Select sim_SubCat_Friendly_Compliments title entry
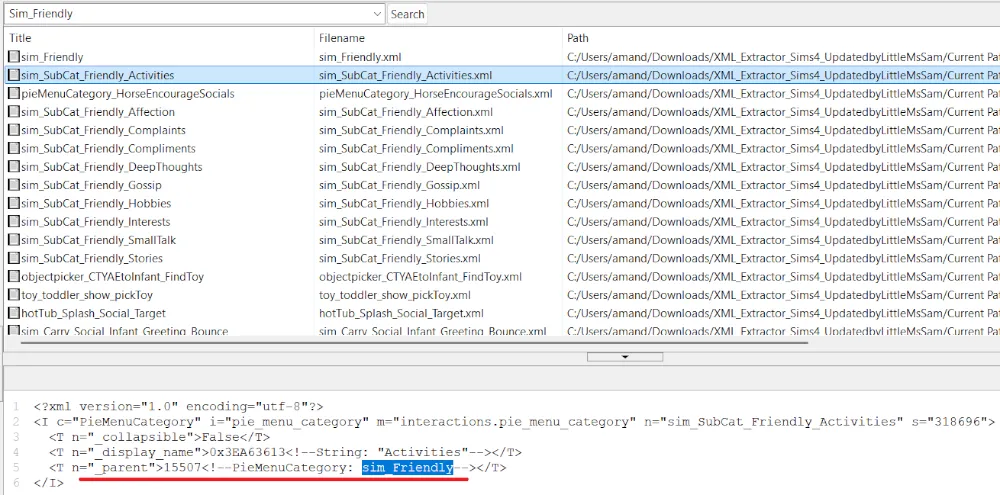This screenshot has width=1000, height=495. tap(108, 149)
